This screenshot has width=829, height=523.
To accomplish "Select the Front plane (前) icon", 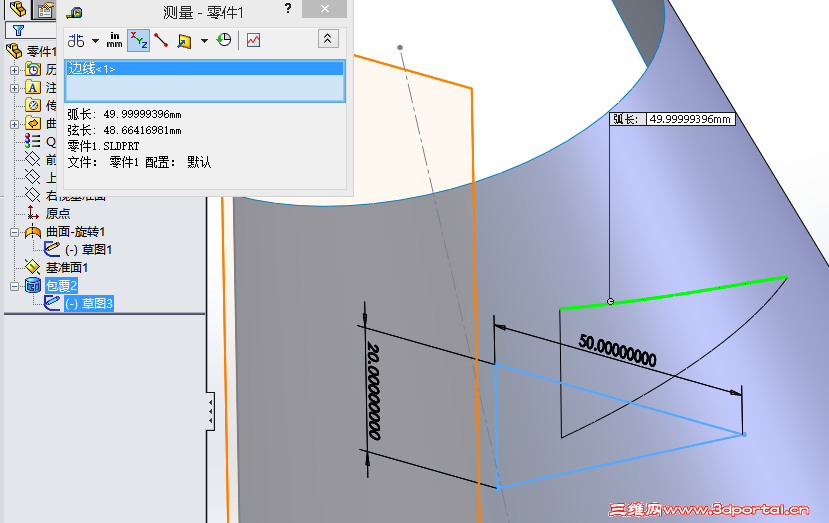I will click(33, 159).
